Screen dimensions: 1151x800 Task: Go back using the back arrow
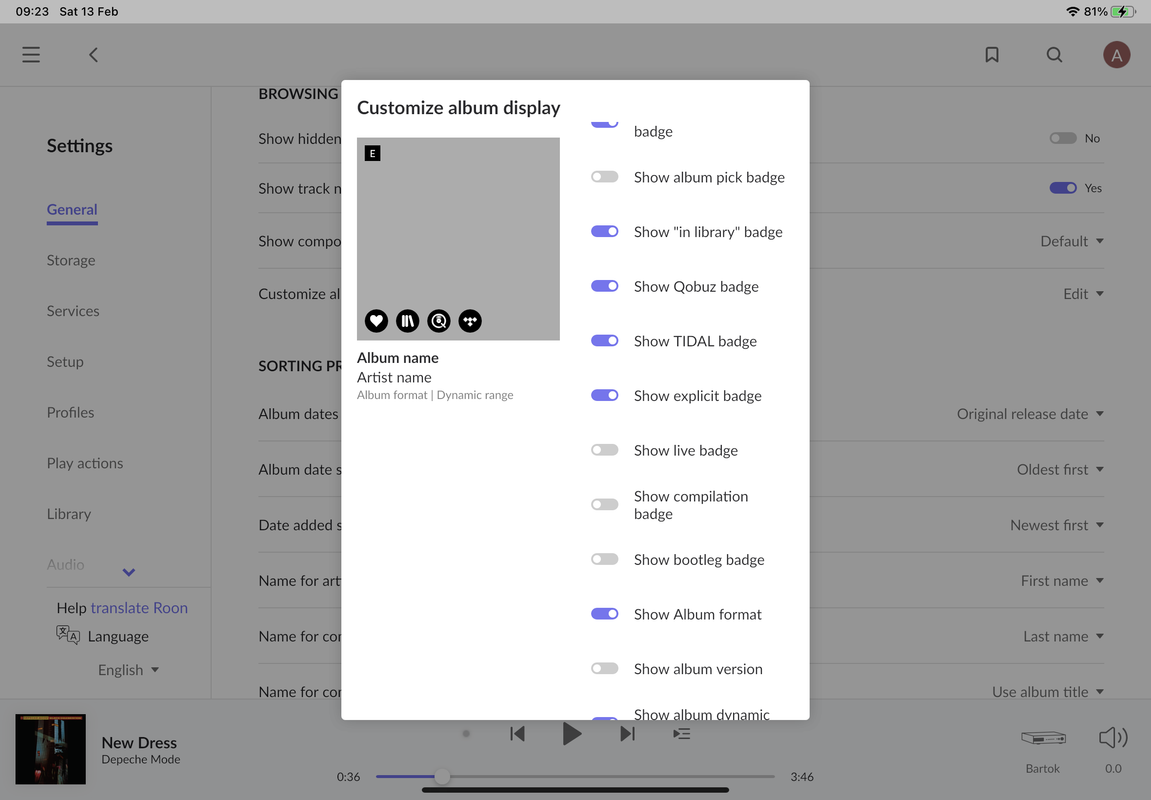(93, 55)
